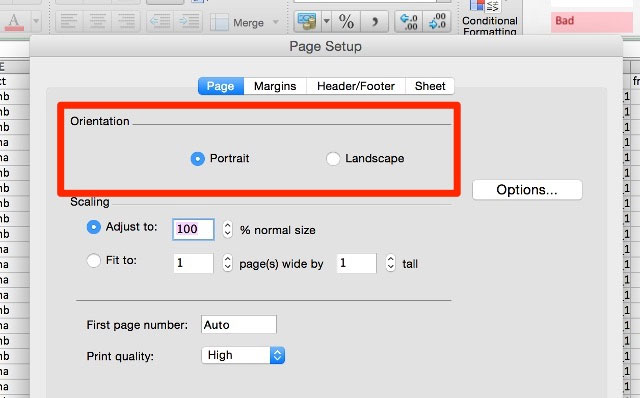640x398 pixels.
Task: Click the percent normal size field
Action: point(193,229)
